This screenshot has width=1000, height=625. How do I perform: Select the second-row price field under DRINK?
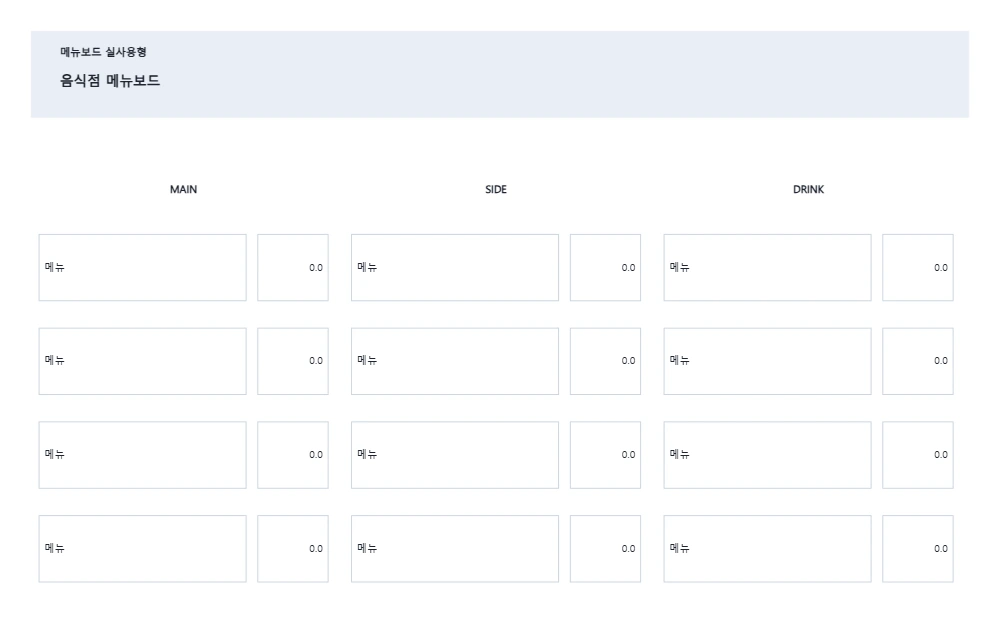pos(918,361)
